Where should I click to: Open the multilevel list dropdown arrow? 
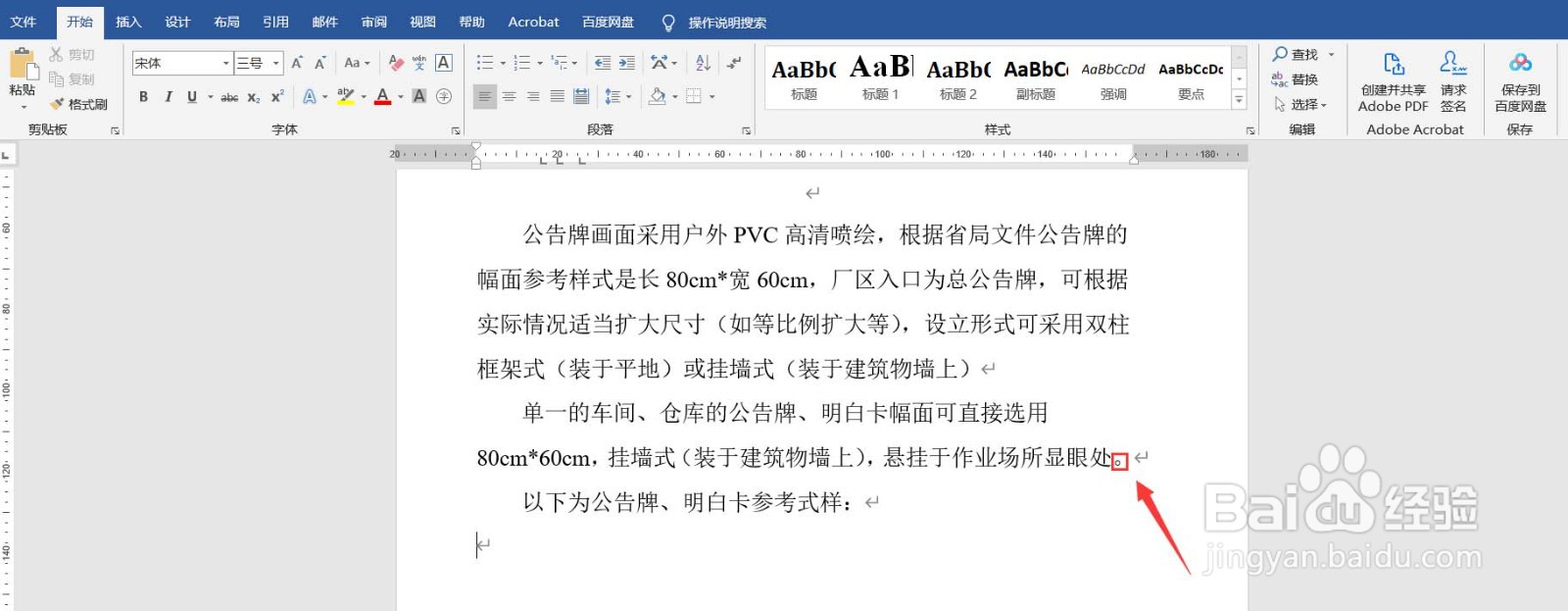(x=575, y=63)
